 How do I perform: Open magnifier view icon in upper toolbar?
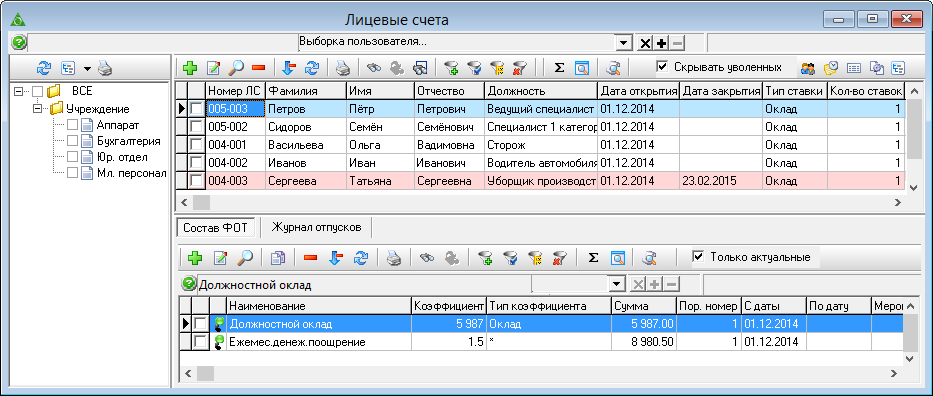pyautogui.click(x=236, y=68)
